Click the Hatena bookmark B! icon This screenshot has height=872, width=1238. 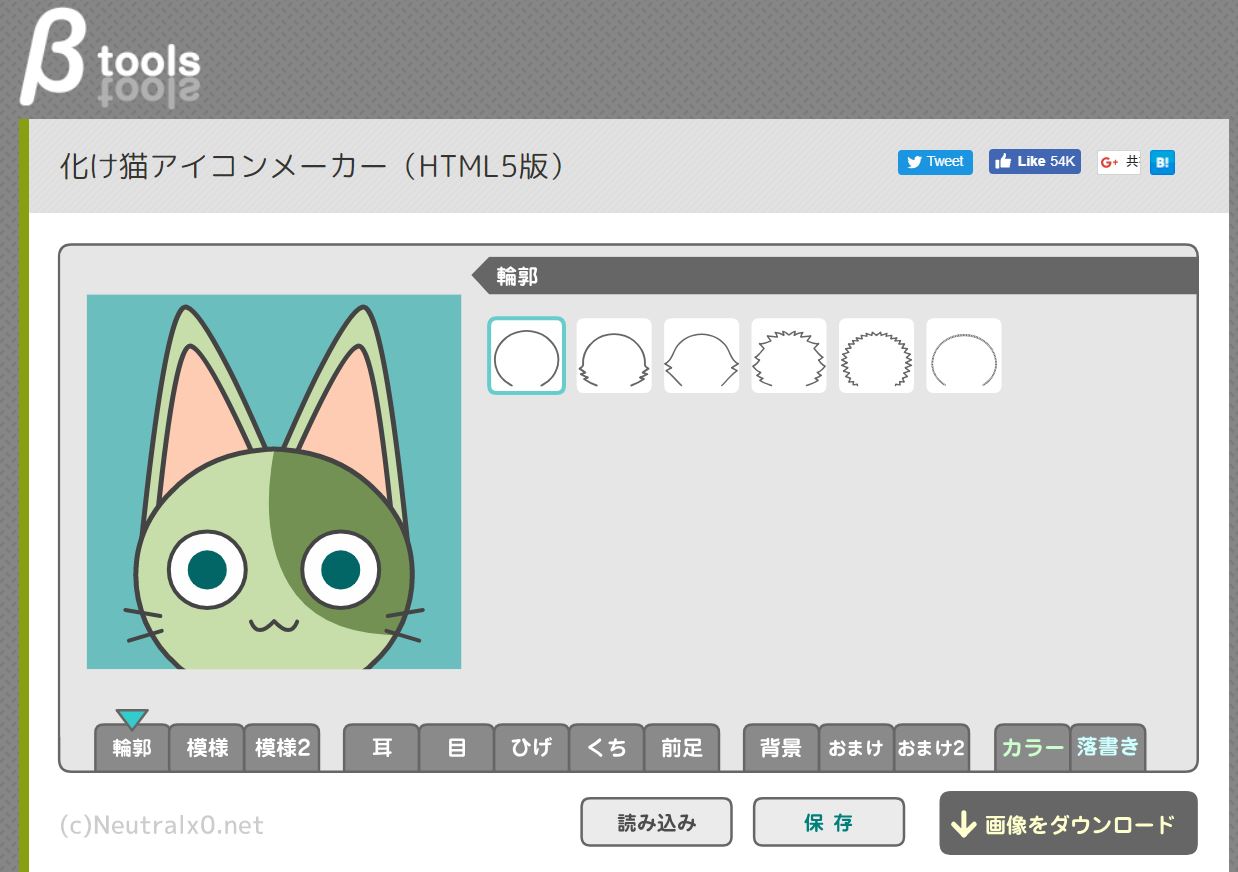click(1162, 162)
